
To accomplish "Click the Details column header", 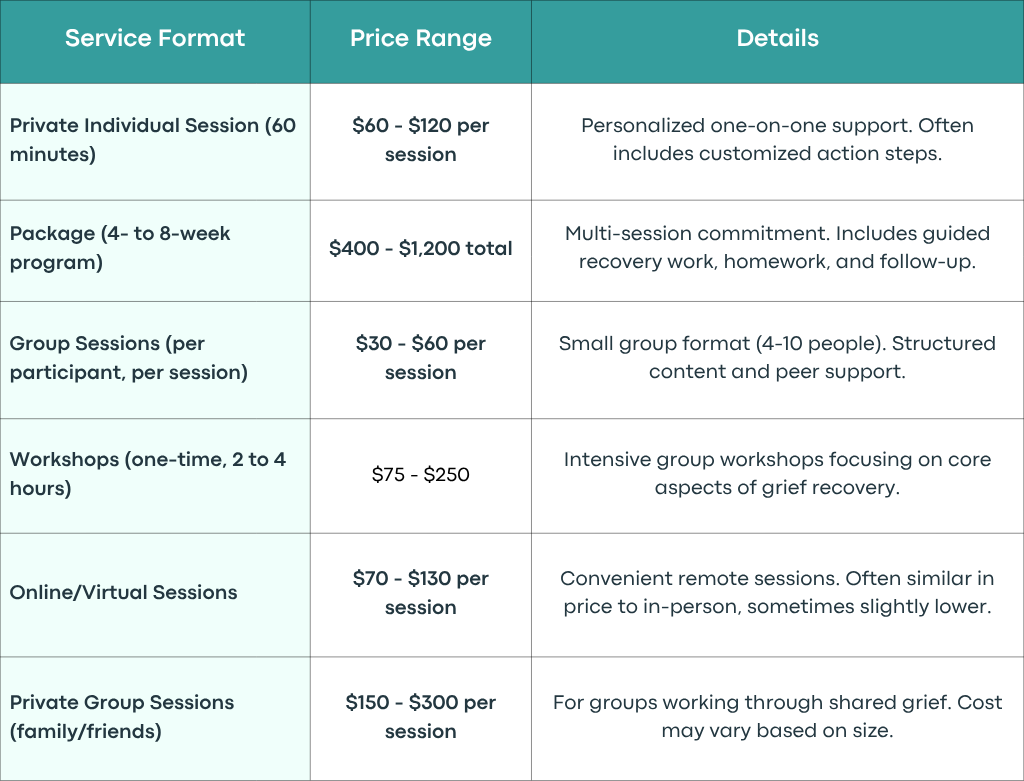I will [x=777, y=39].
